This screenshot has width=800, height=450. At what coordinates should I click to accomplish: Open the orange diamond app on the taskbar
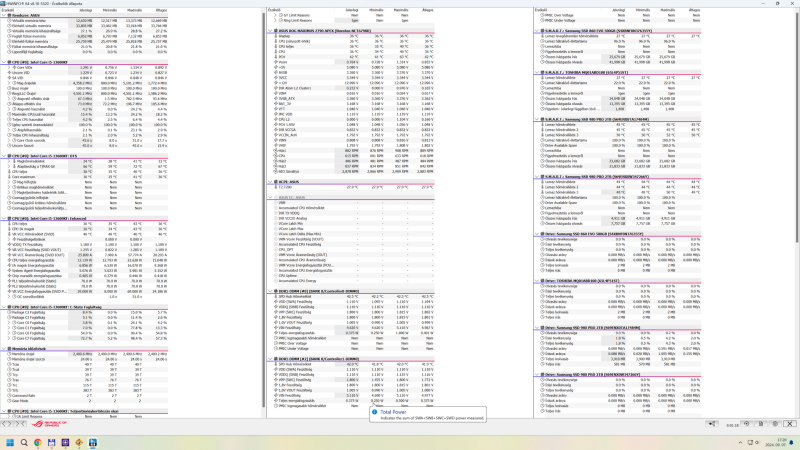[x=79, y=442]
